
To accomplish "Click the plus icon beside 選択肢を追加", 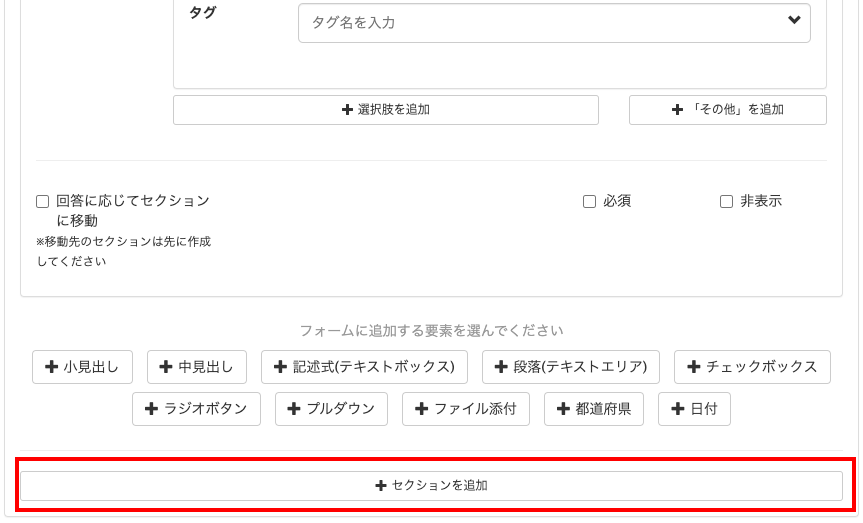I will pyautogui.click(x=347, y=110).
